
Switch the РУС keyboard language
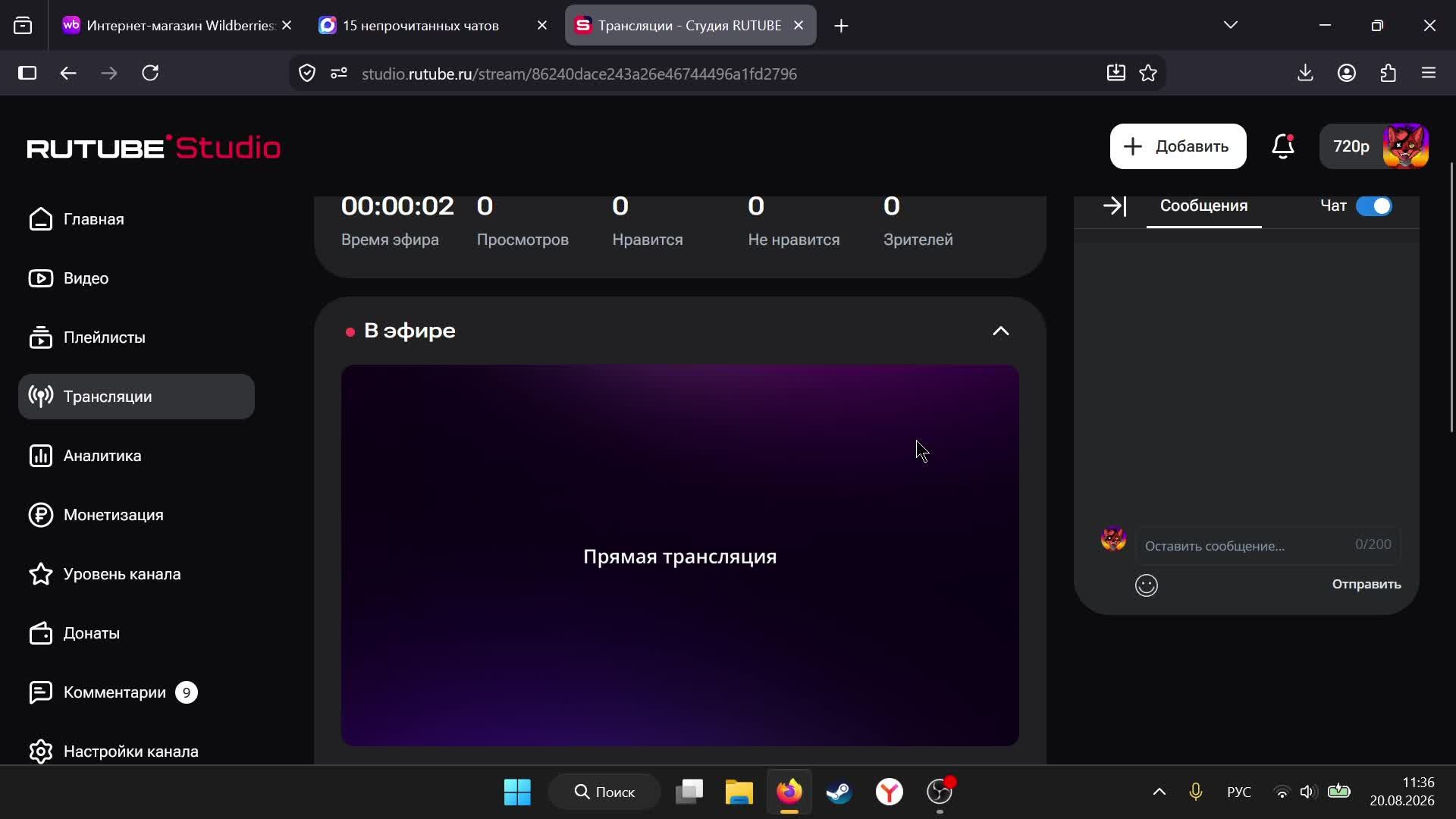click(x=1239, y=792)
